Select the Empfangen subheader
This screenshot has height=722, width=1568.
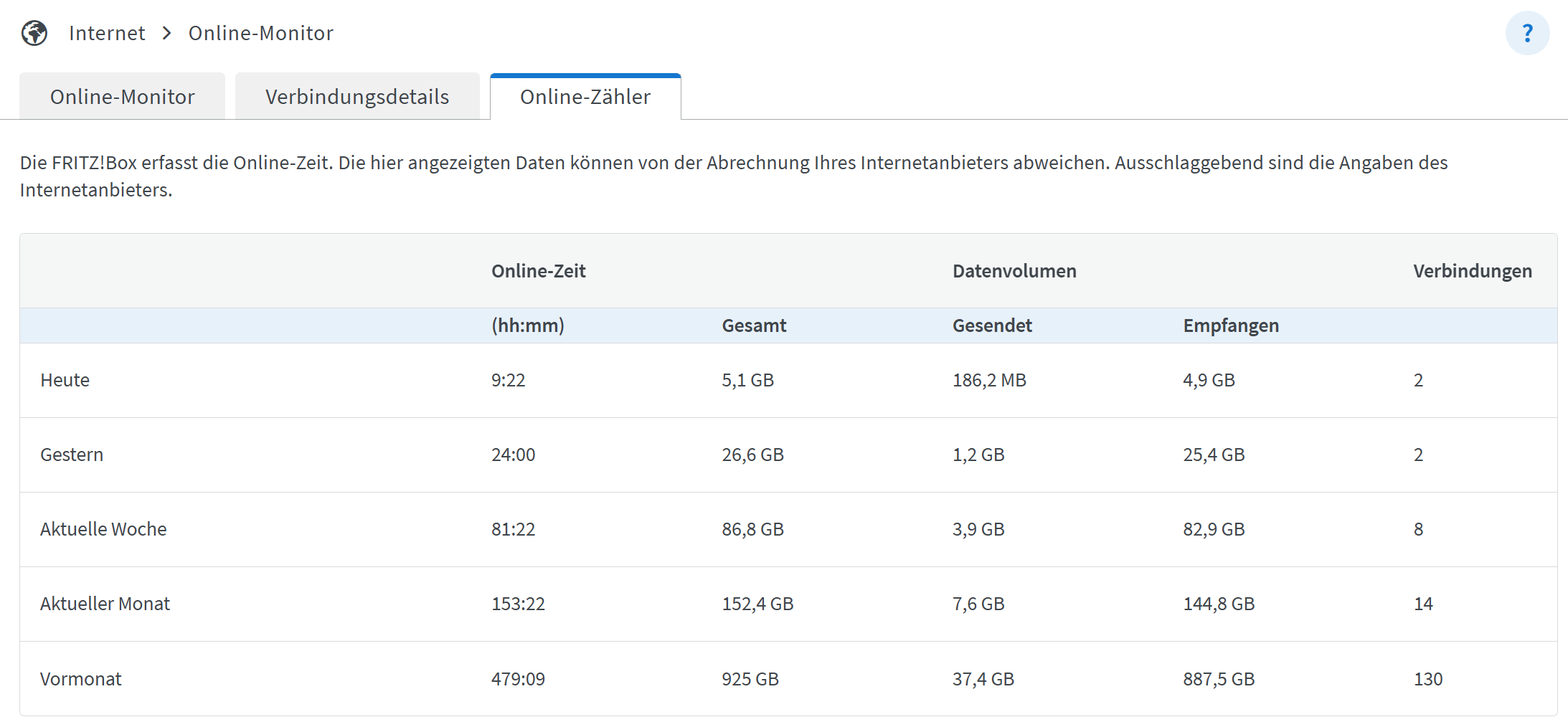(1231, 325)
